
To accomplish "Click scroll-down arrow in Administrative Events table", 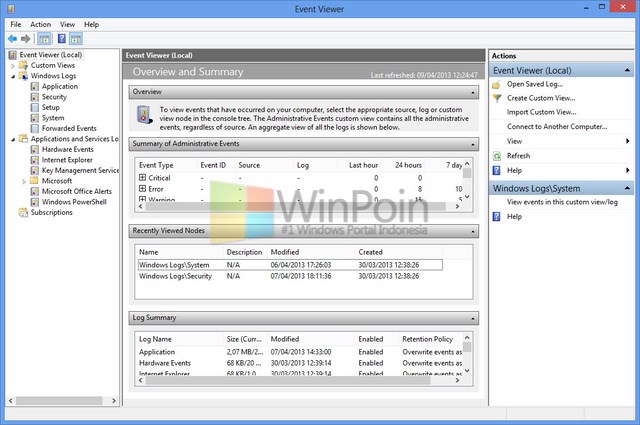I will point(467,197).
